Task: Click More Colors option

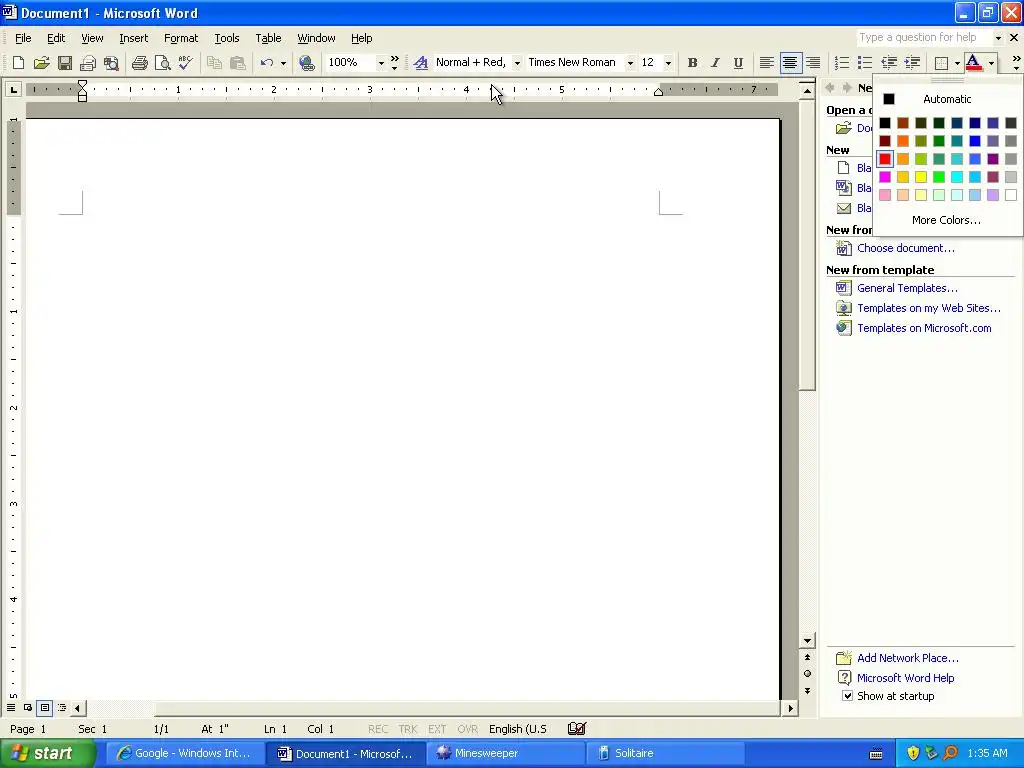Action: [x=947, y=220]
